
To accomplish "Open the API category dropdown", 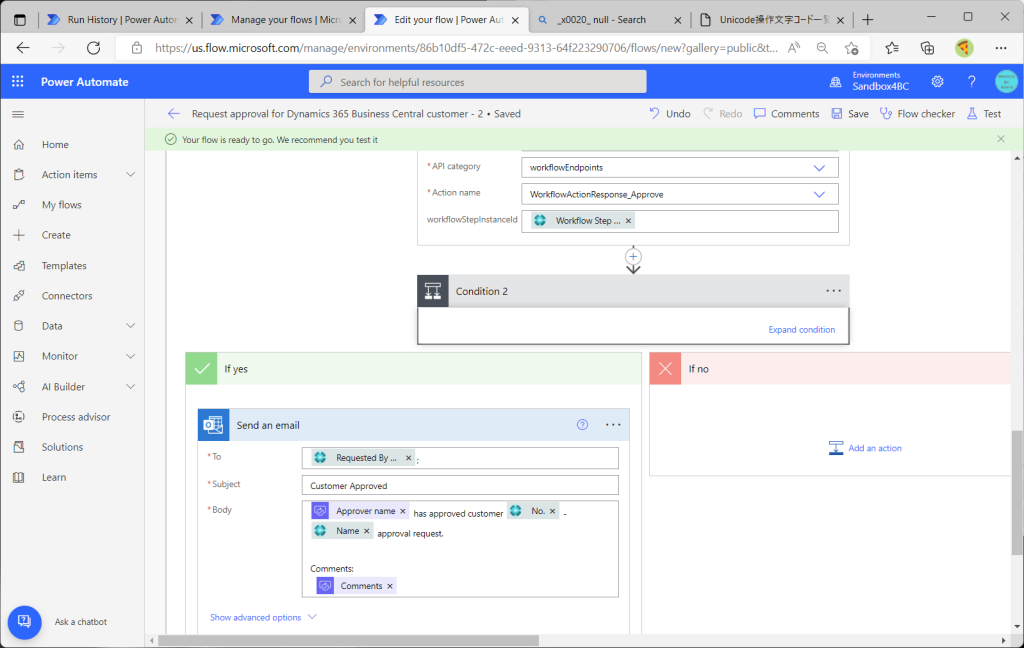I will pos(819,168).
